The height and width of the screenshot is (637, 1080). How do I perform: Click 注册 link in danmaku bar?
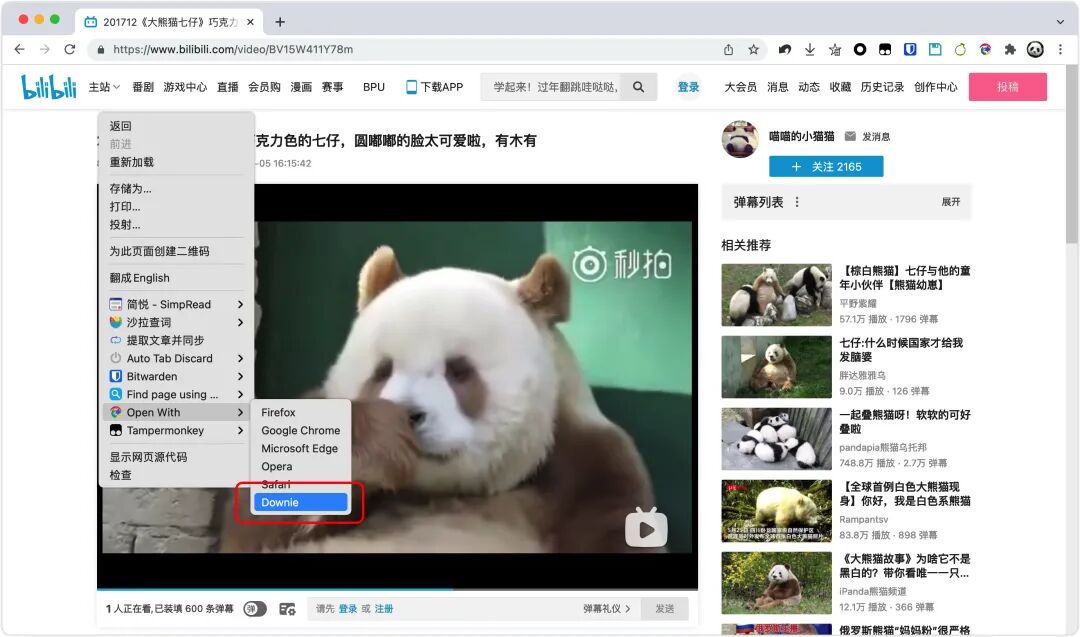pos(384,609)
